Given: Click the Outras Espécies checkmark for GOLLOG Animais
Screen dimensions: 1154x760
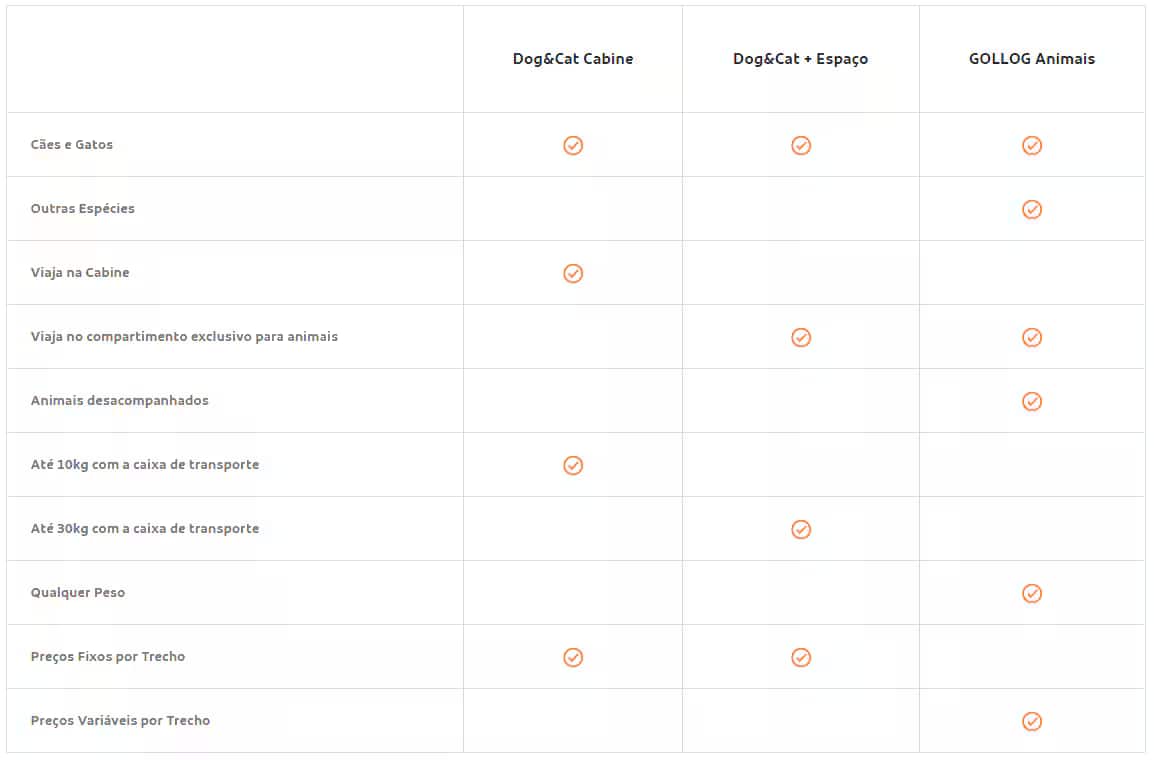Looking at the screenshot, I should coord(1032,209).
